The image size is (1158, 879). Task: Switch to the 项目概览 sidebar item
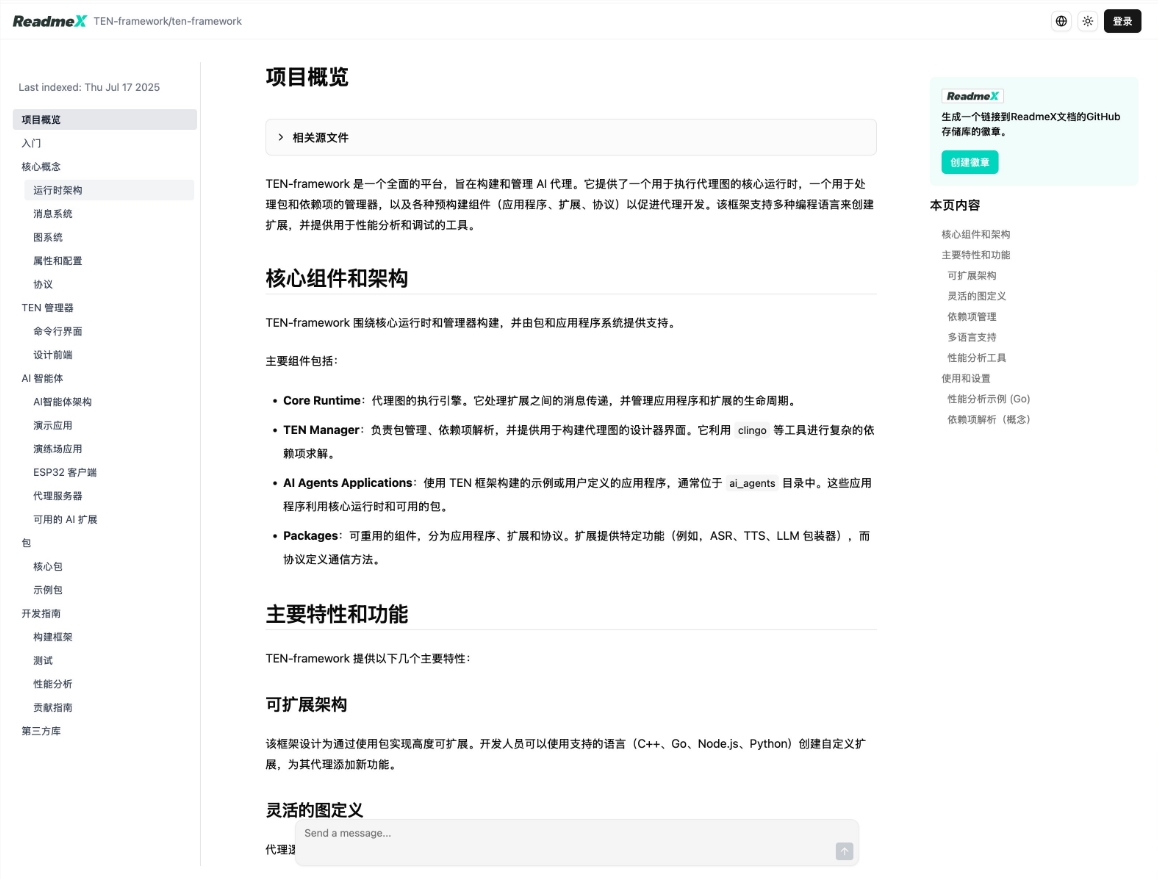point(41,119)
